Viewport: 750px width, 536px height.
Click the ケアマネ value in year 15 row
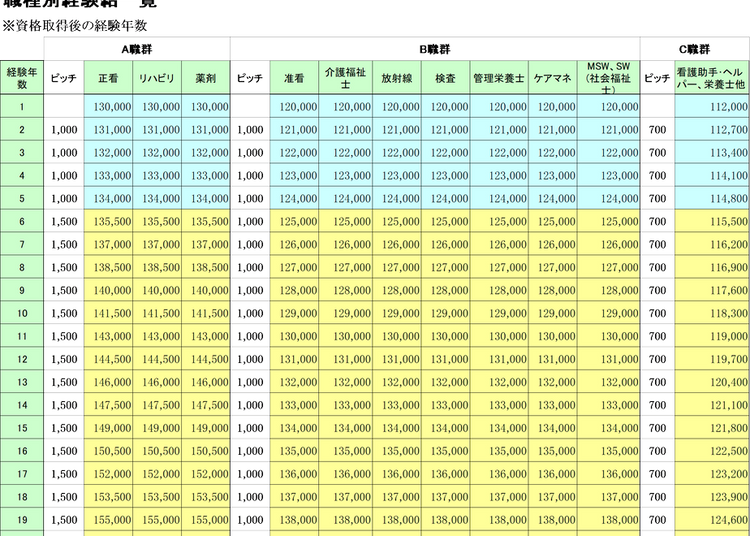pos(551,428)
